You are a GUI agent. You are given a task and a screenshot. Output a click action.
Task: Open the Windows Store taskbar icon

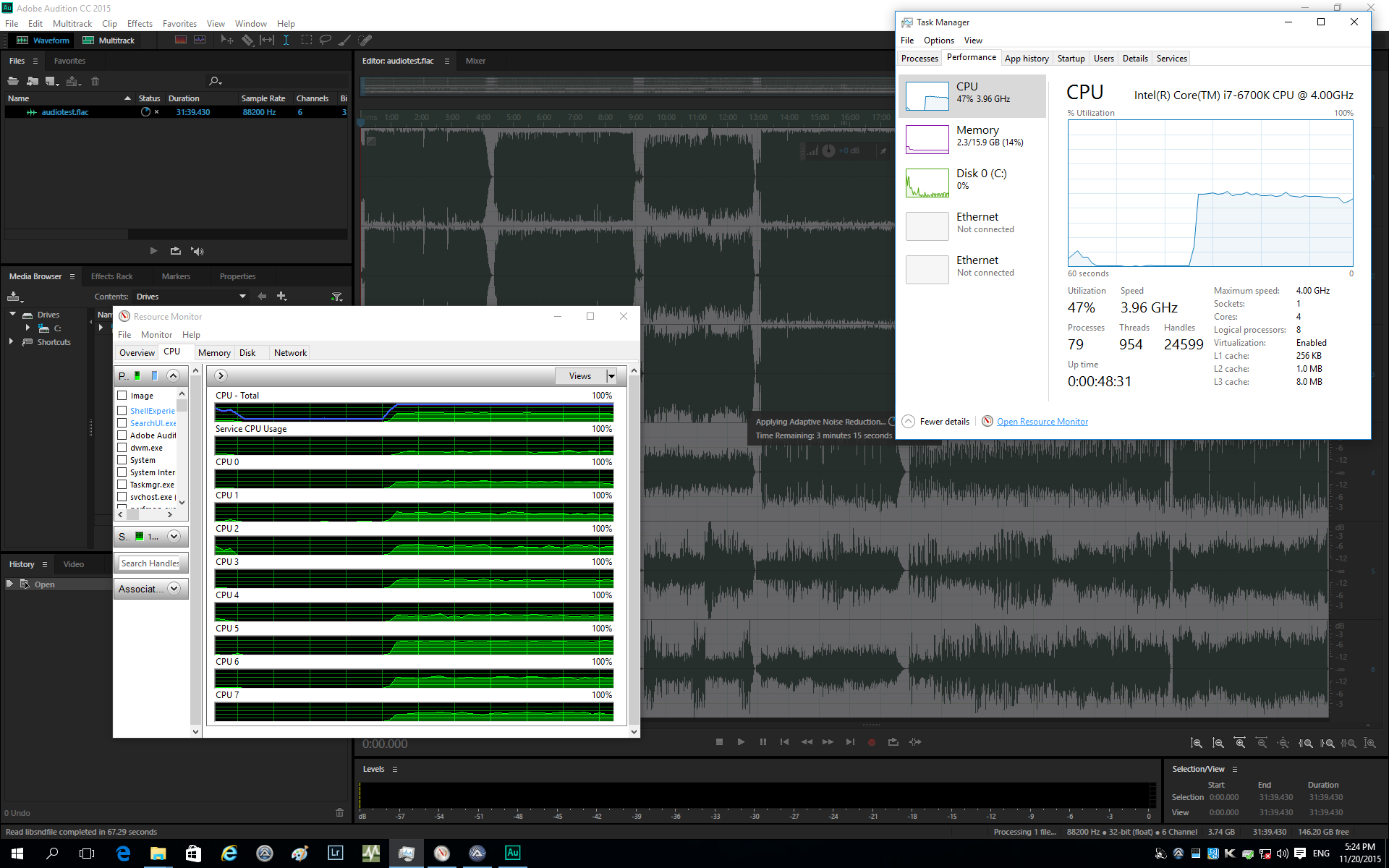click(193, 854)
